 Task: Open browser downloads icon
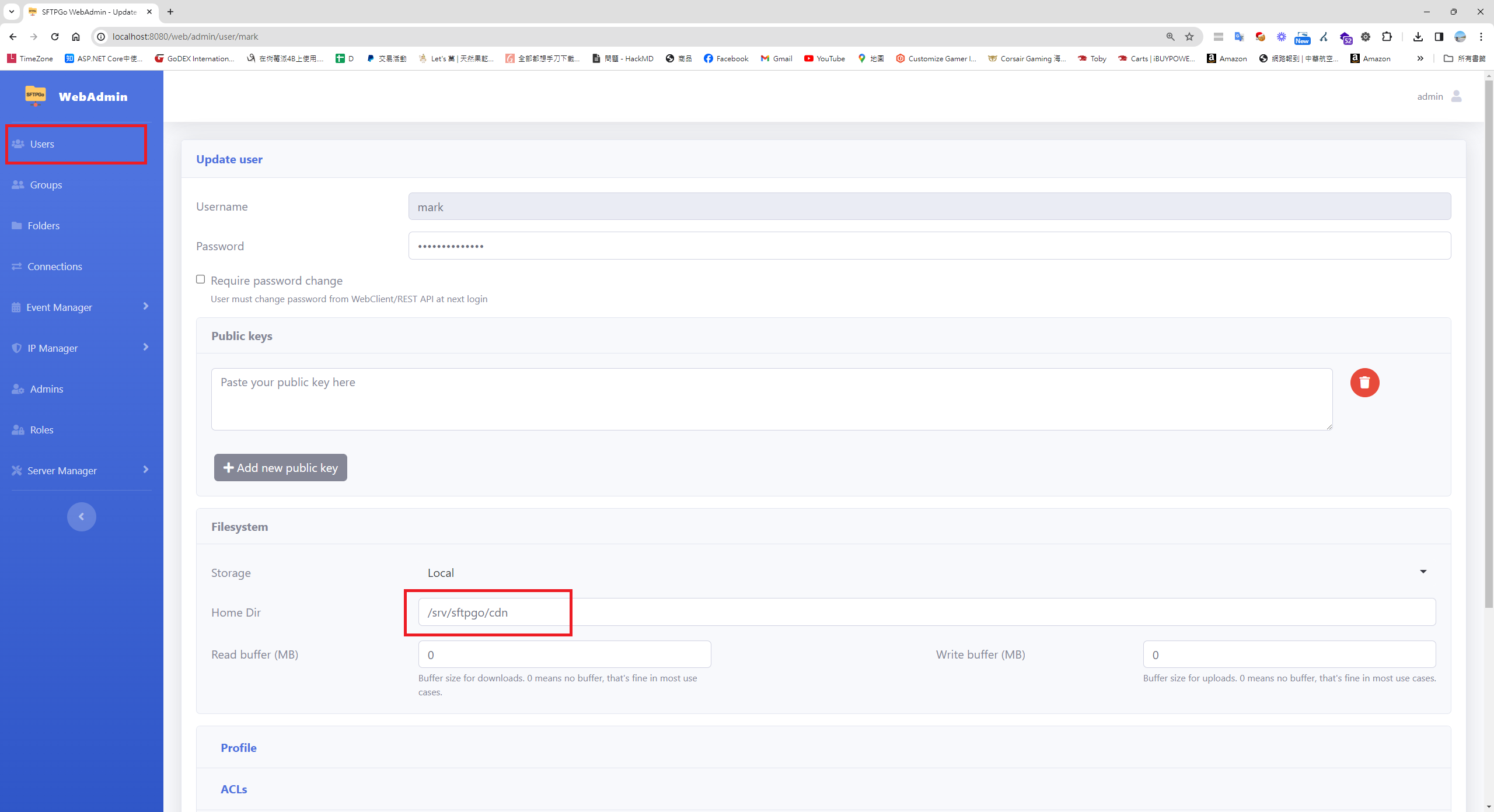[1418, 37]
